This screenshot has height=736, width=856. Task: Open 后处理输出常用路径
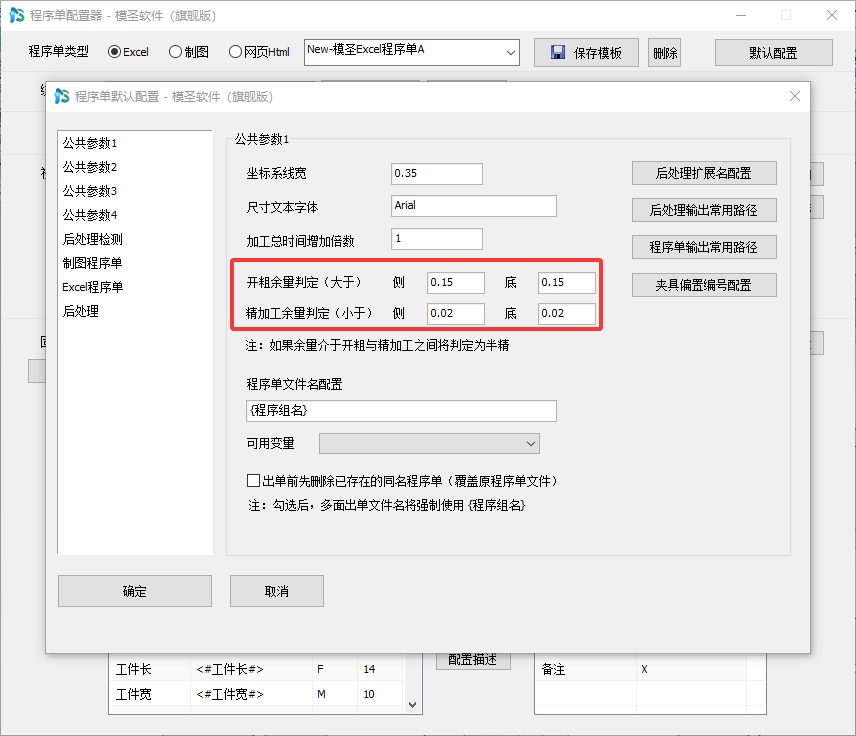[704, 210]
